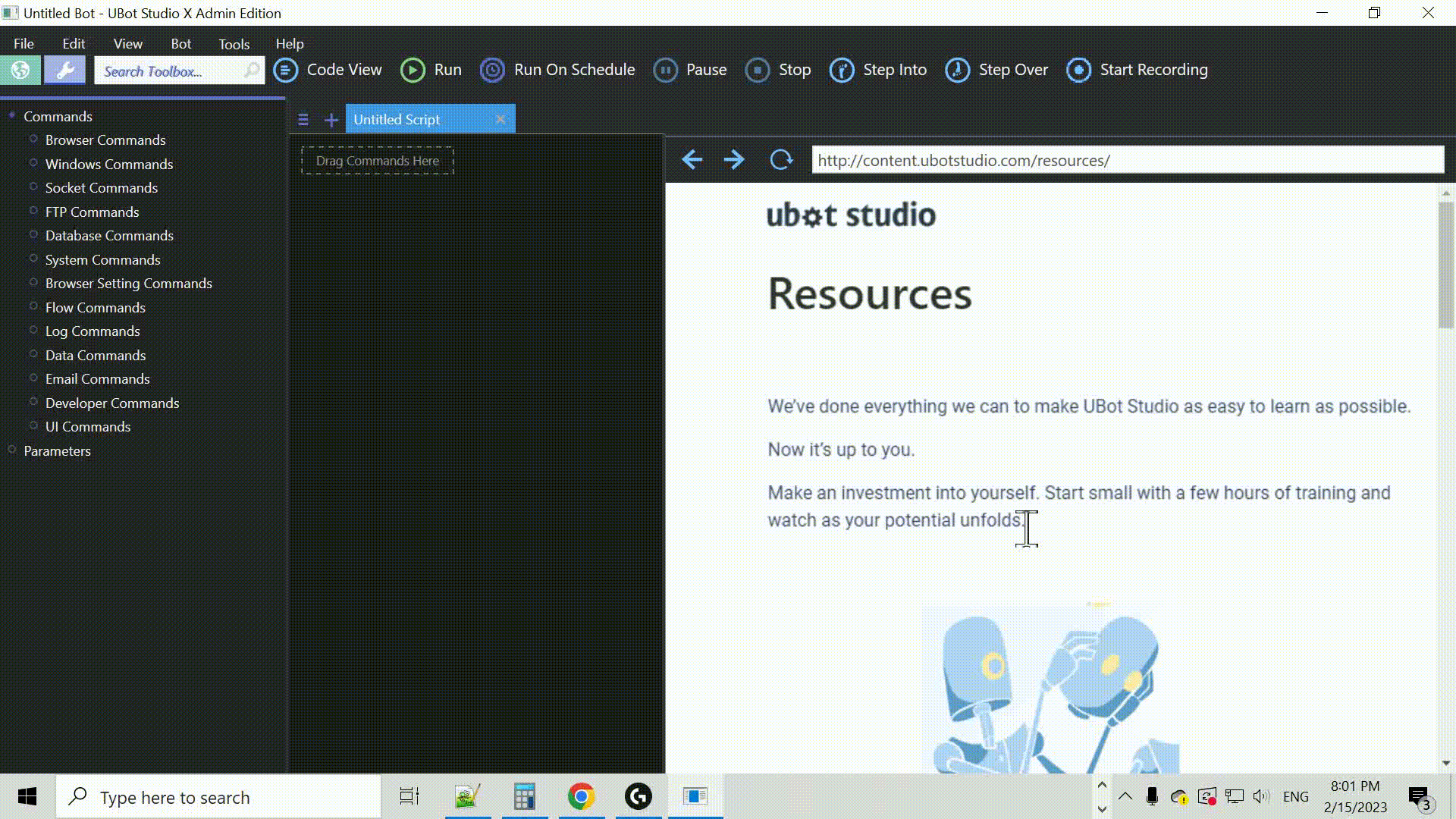
Task: Open the script list hamburger icon
Action: point(303,120)
